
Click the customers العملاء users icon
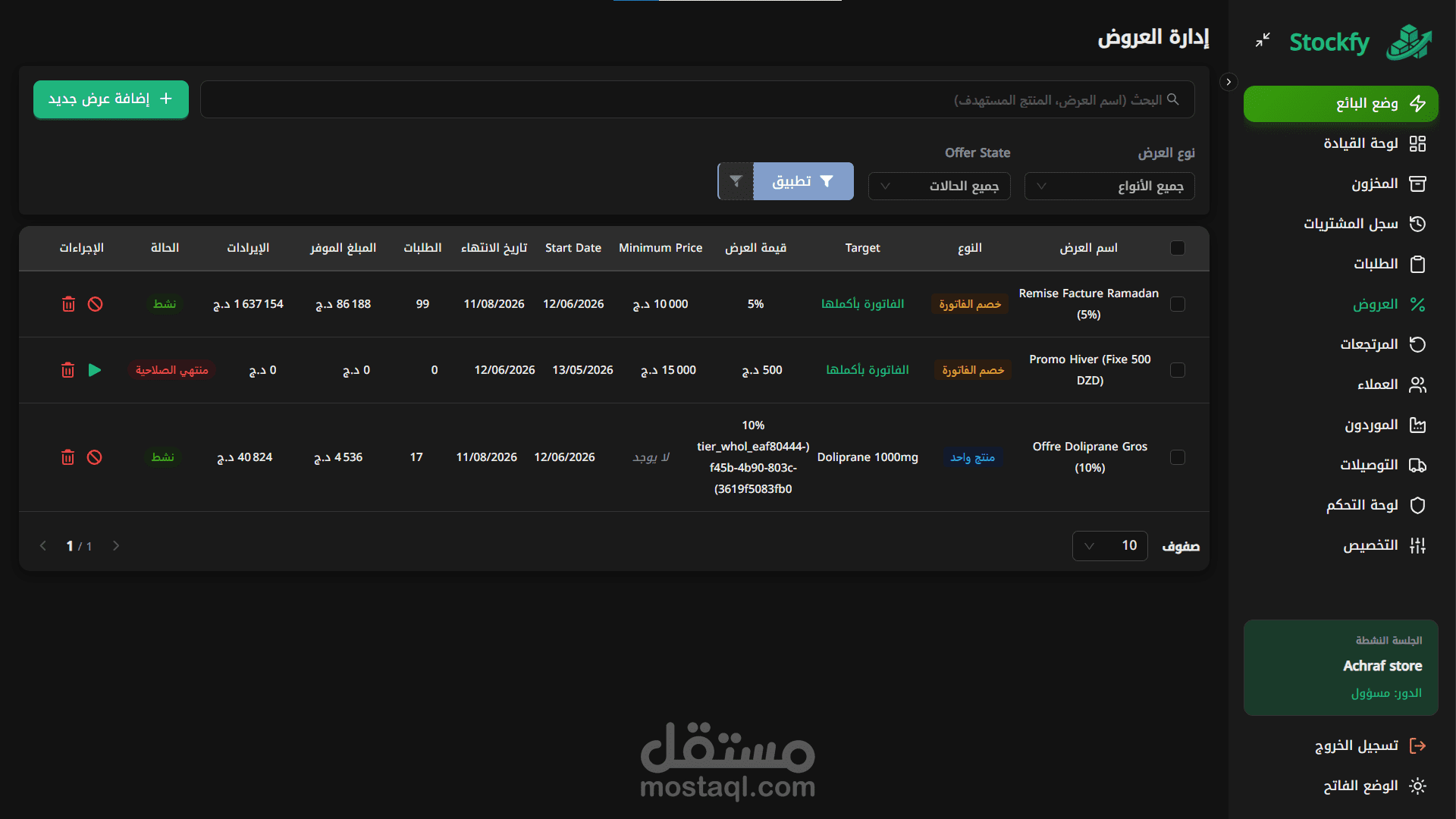[1417, 384]
